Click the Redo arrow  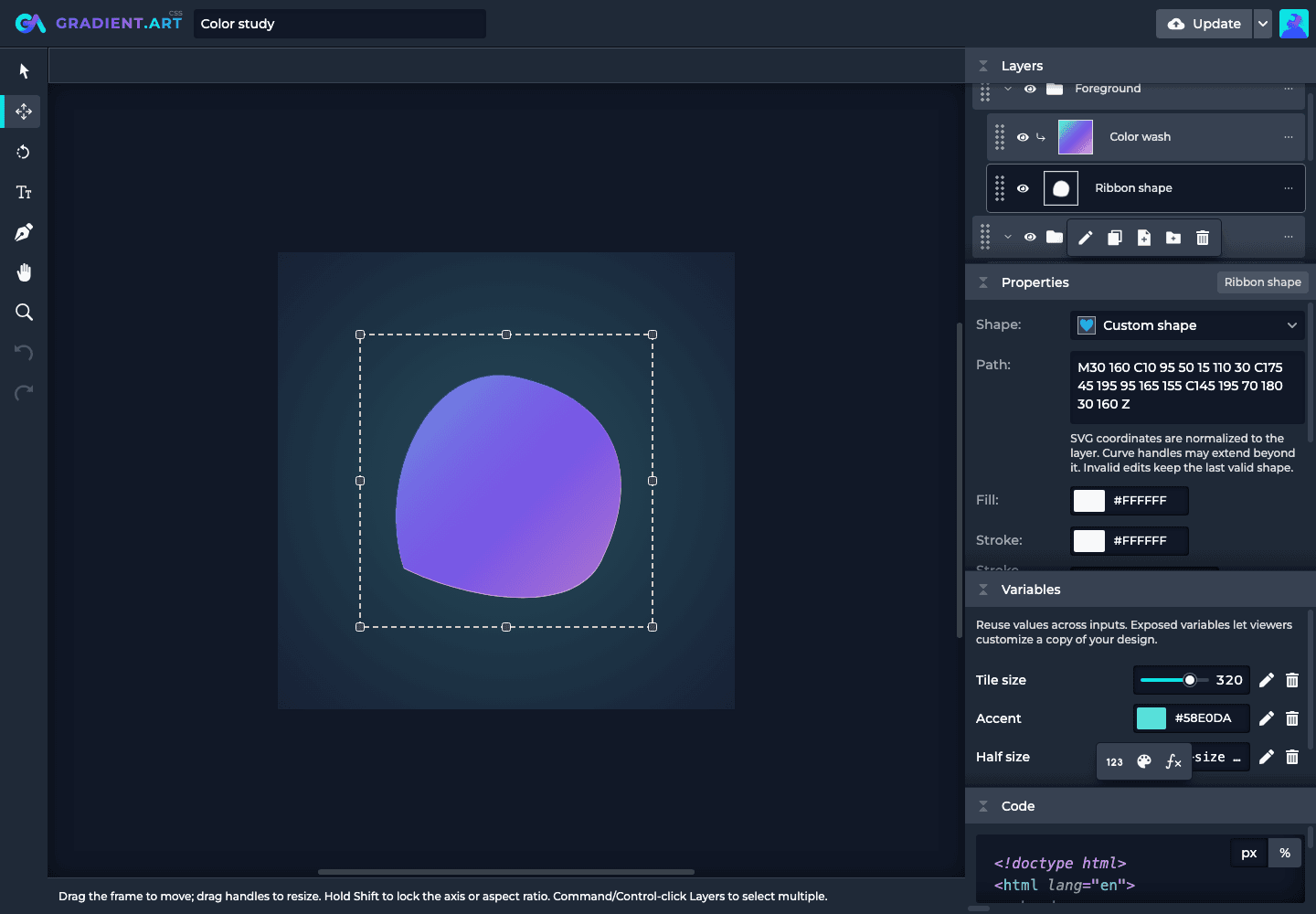(x=24, y=393)
